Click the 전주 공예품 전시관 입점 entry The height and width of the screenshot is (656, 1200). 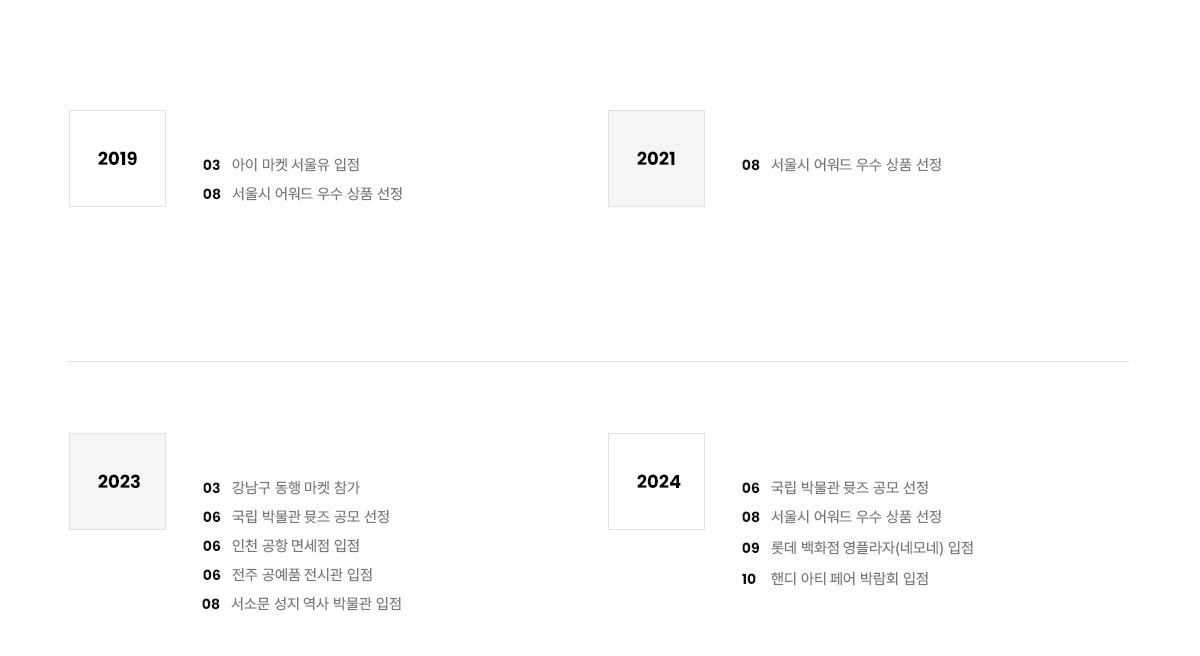point(302,575)
